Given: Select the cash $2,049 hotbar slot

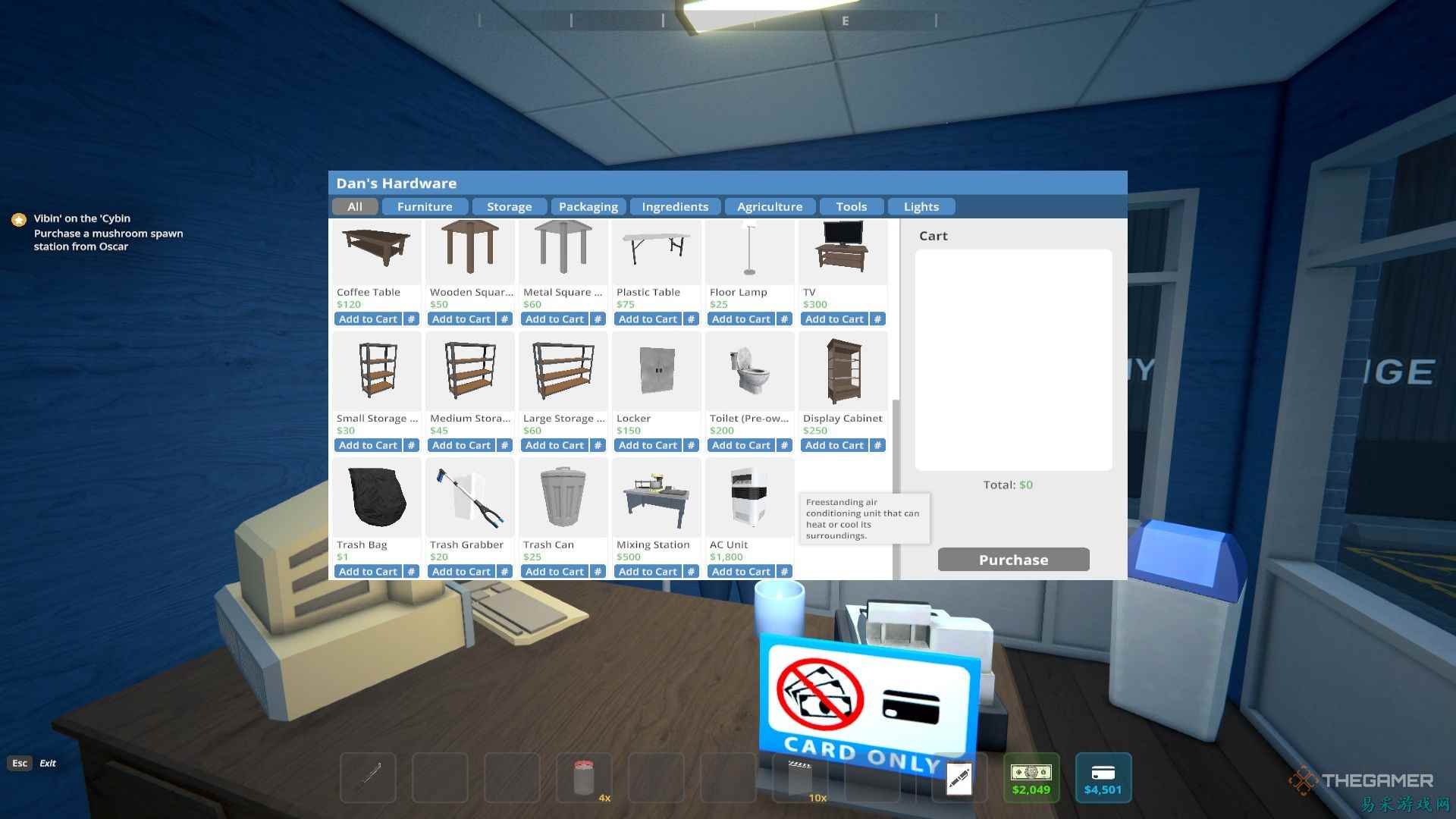Looking at the screenshot, I should coord(1031,777).
